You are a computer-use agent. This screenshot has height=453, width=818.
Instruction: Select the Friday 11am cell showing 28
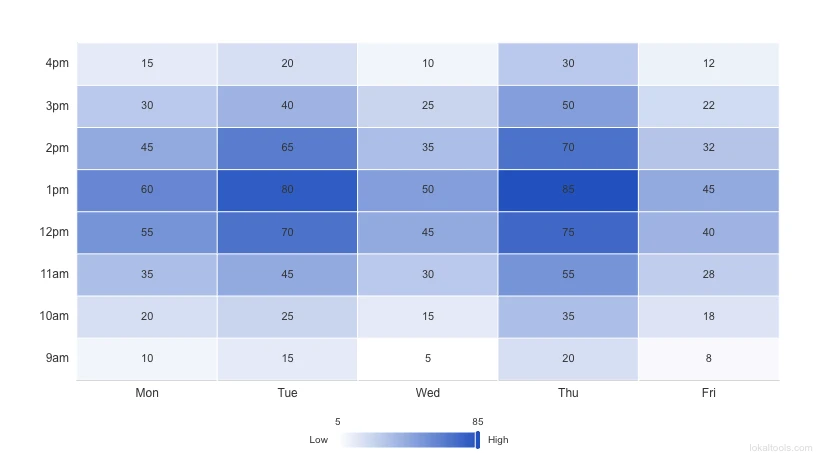[708, 274]
